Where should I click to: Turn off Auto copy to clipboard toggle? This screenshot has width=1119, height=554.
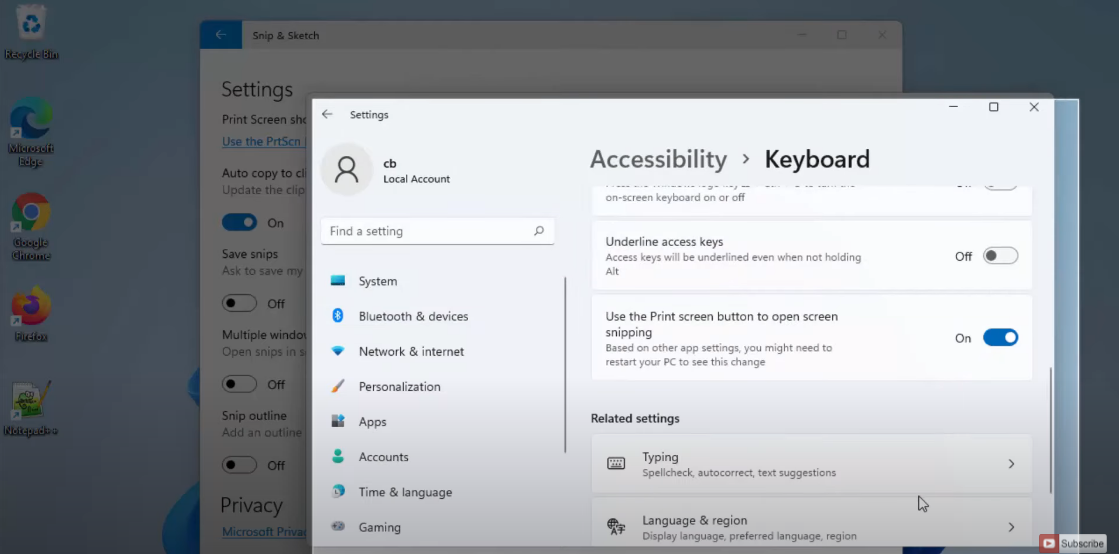click(x=240, y=222)
